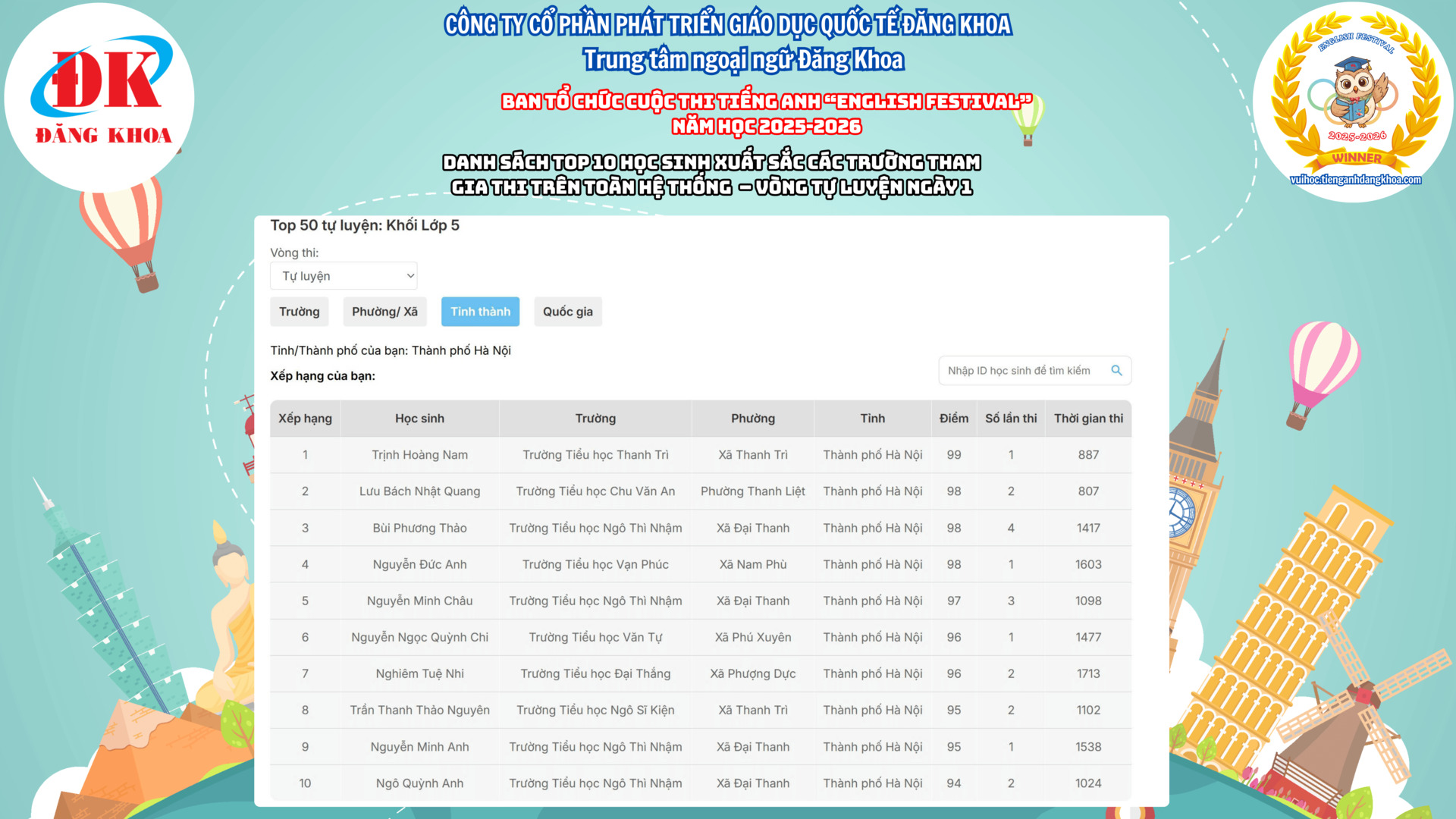
Task: Click the magnifier search icon
Action: (1116, 370)
